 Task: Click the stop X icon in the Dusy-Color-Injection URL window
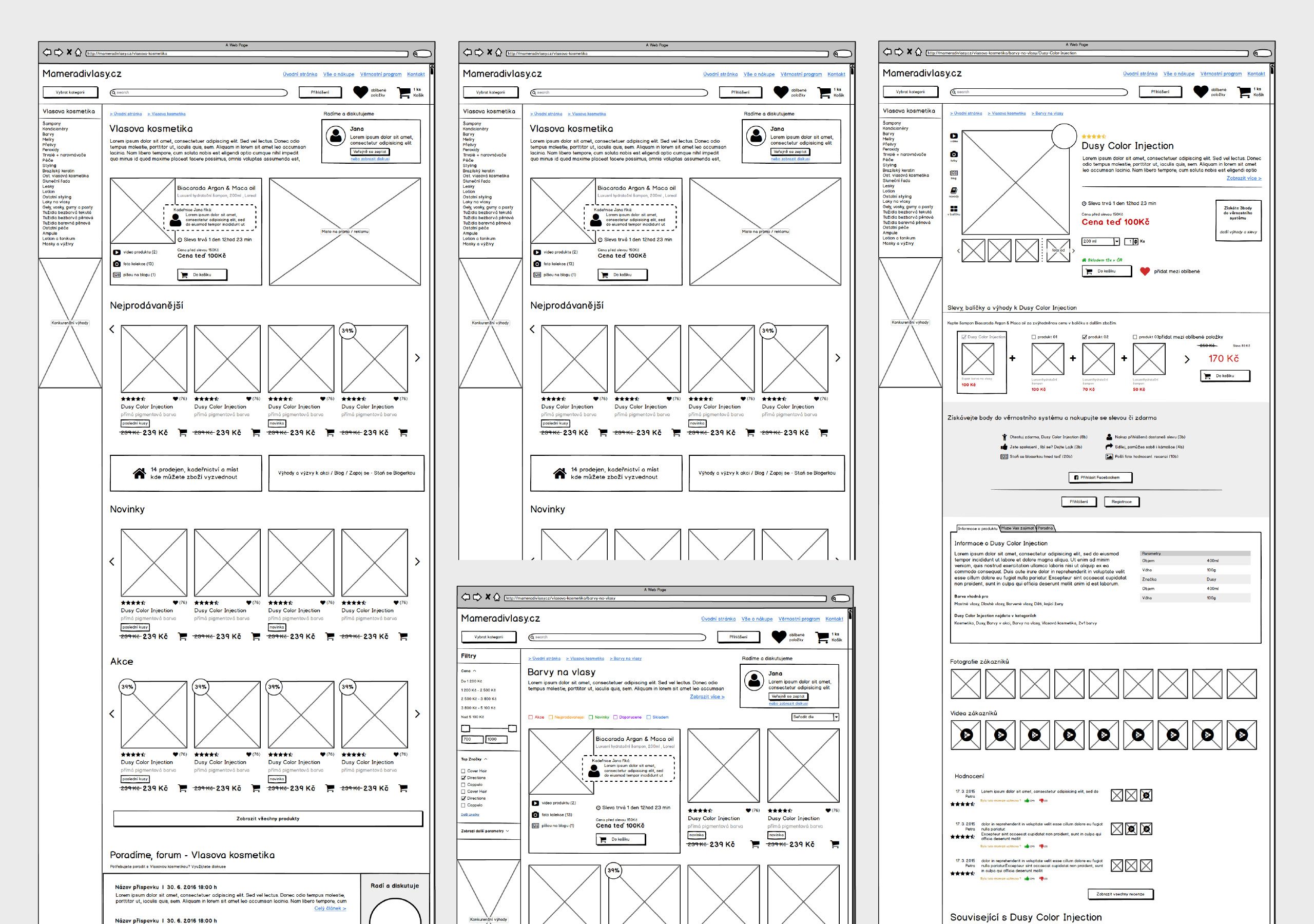(909, 52)
